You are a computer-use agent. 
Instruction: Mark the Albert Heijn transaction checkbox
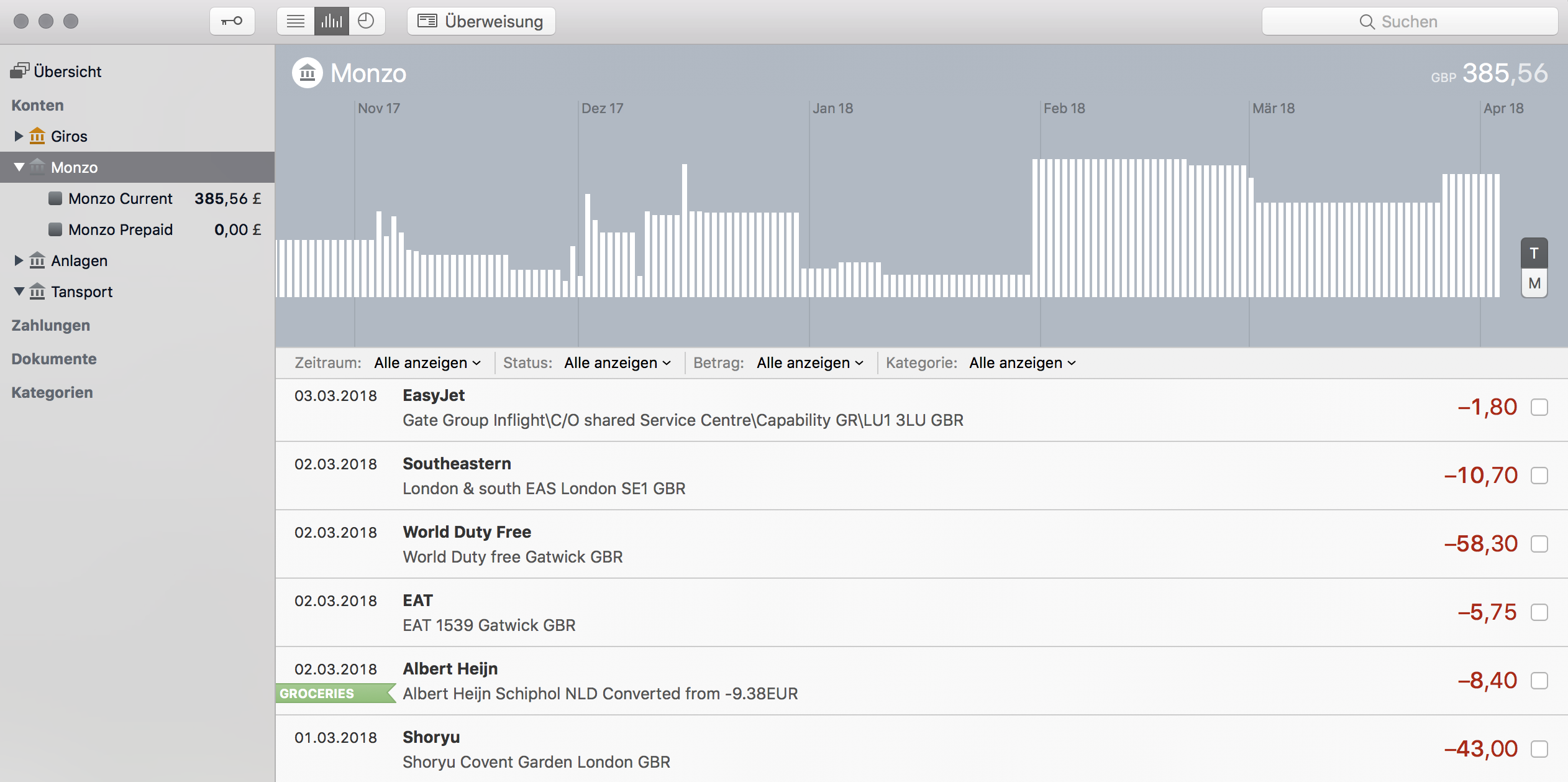pyautogui.click(x=1539, y=681)
